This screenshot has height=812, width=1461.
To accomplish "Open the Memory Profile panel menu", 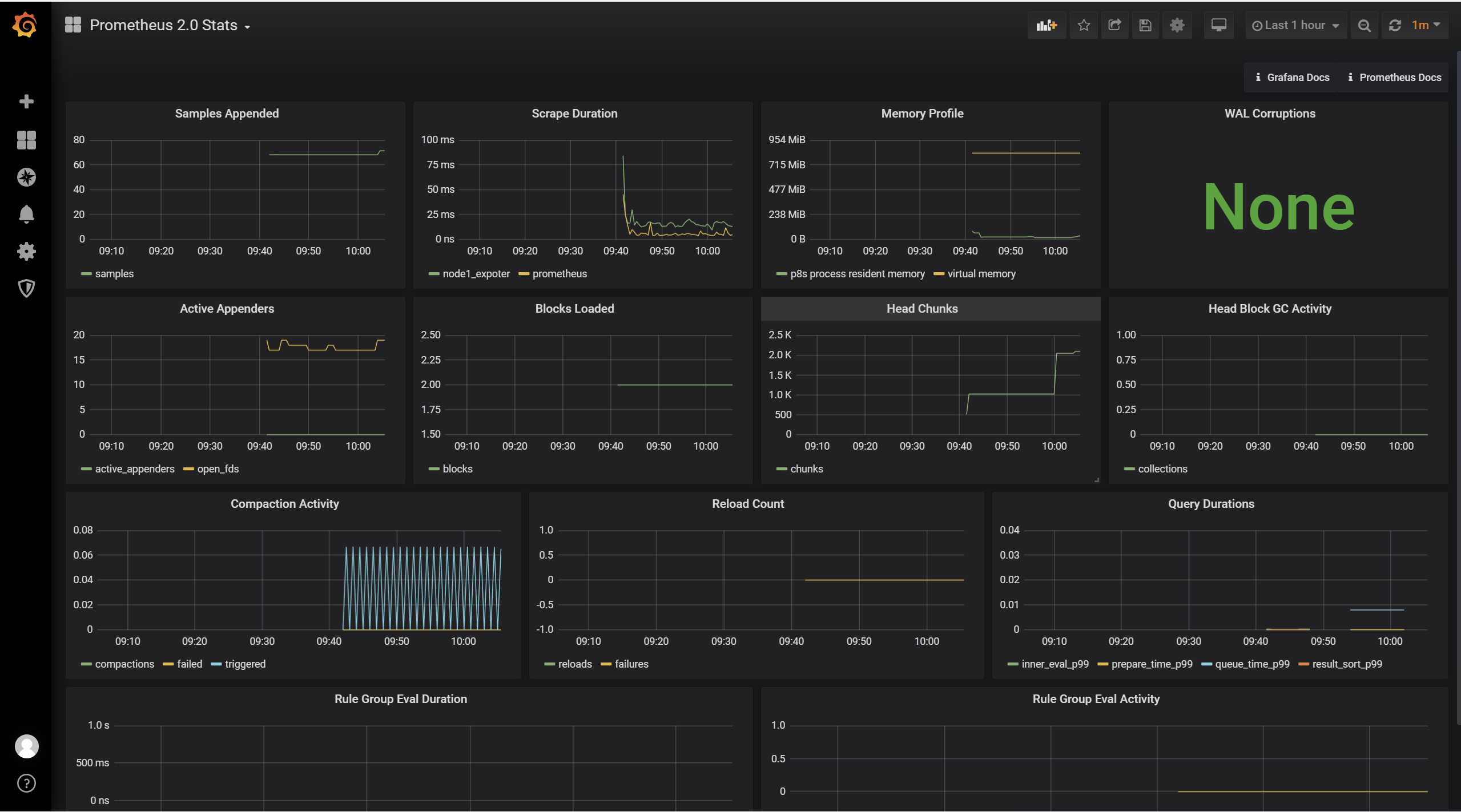I will [922, 114].
